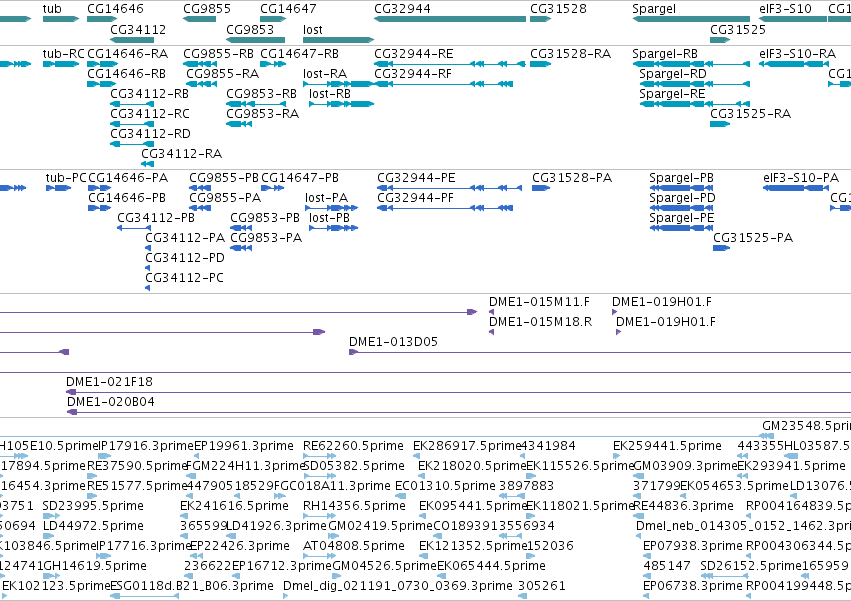Image resolution: width=851 pixels, height=601 pixels.
Task: Select protein Spargel-PD
Action: tap(681, 208)
